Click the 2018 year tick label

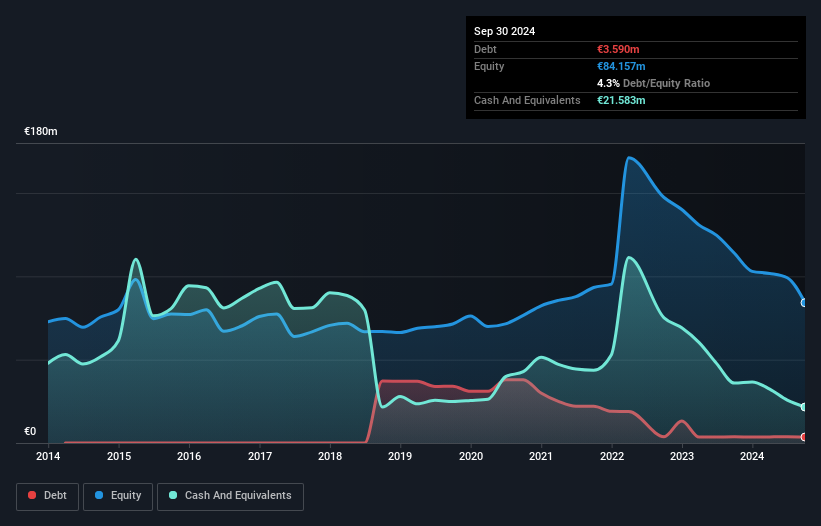point(330,457)
